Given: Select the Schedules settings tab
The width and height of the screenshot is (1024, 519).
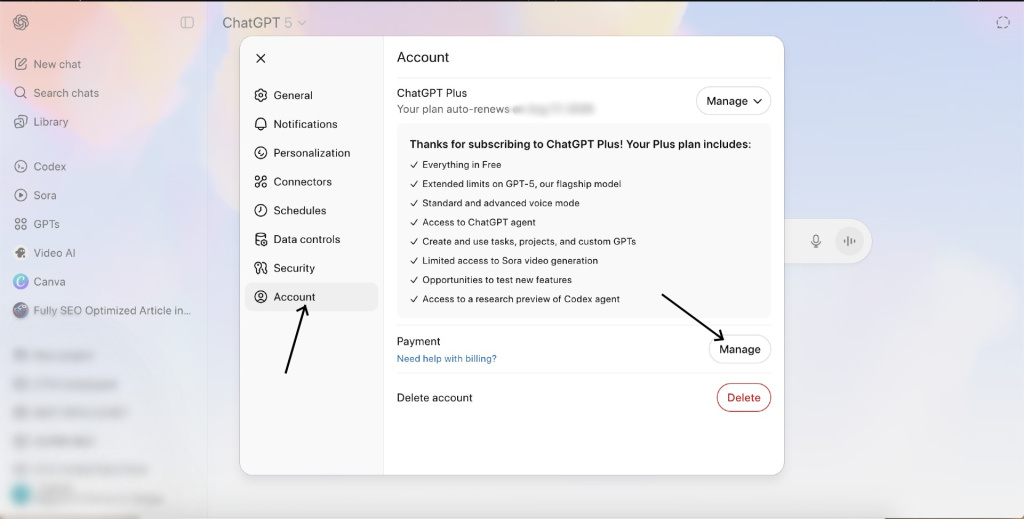Looking at the screenshot, I should click(312, 210).
